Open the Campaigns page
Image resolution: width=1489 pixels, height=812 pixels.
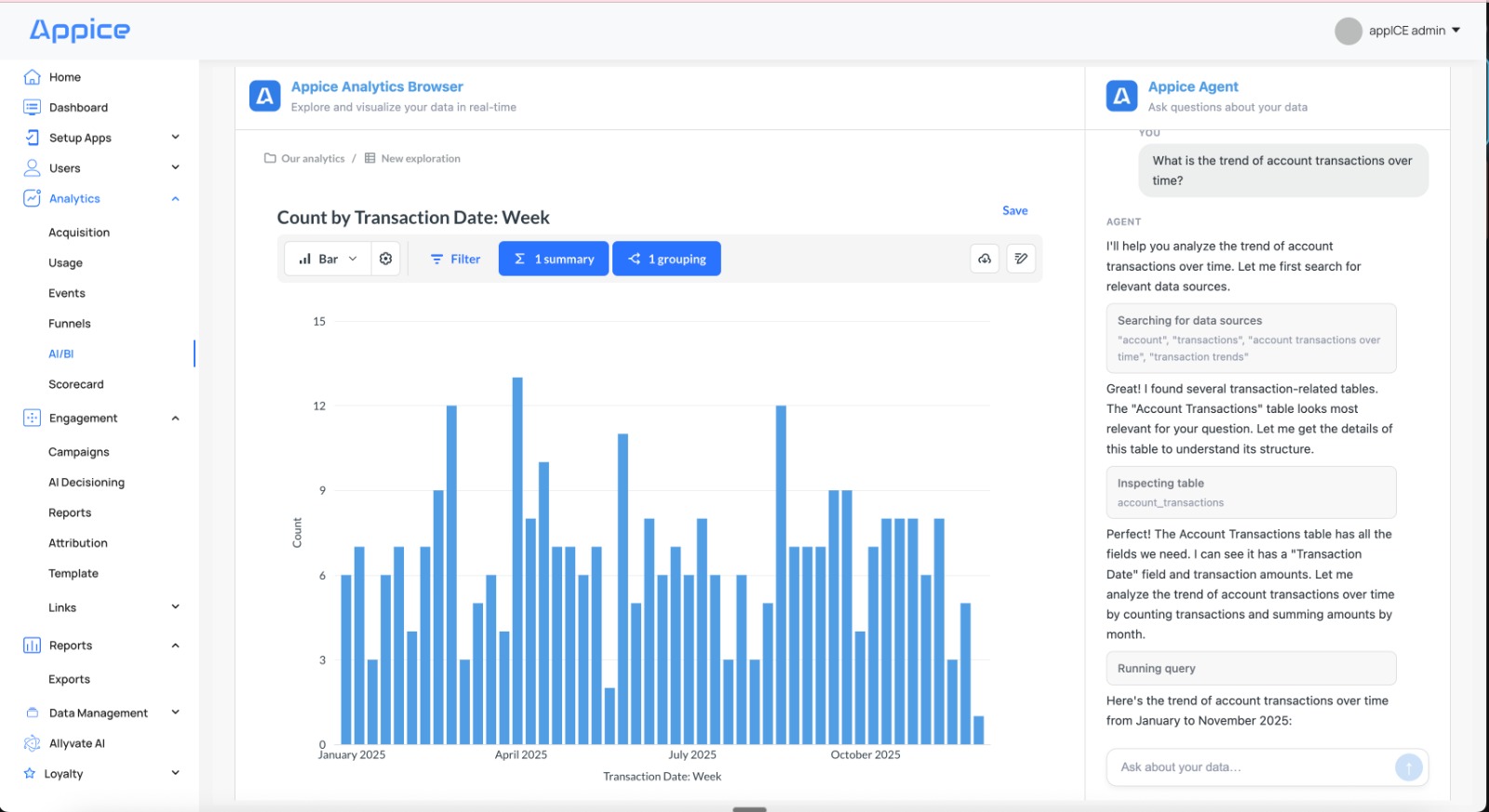click(79, 452)
